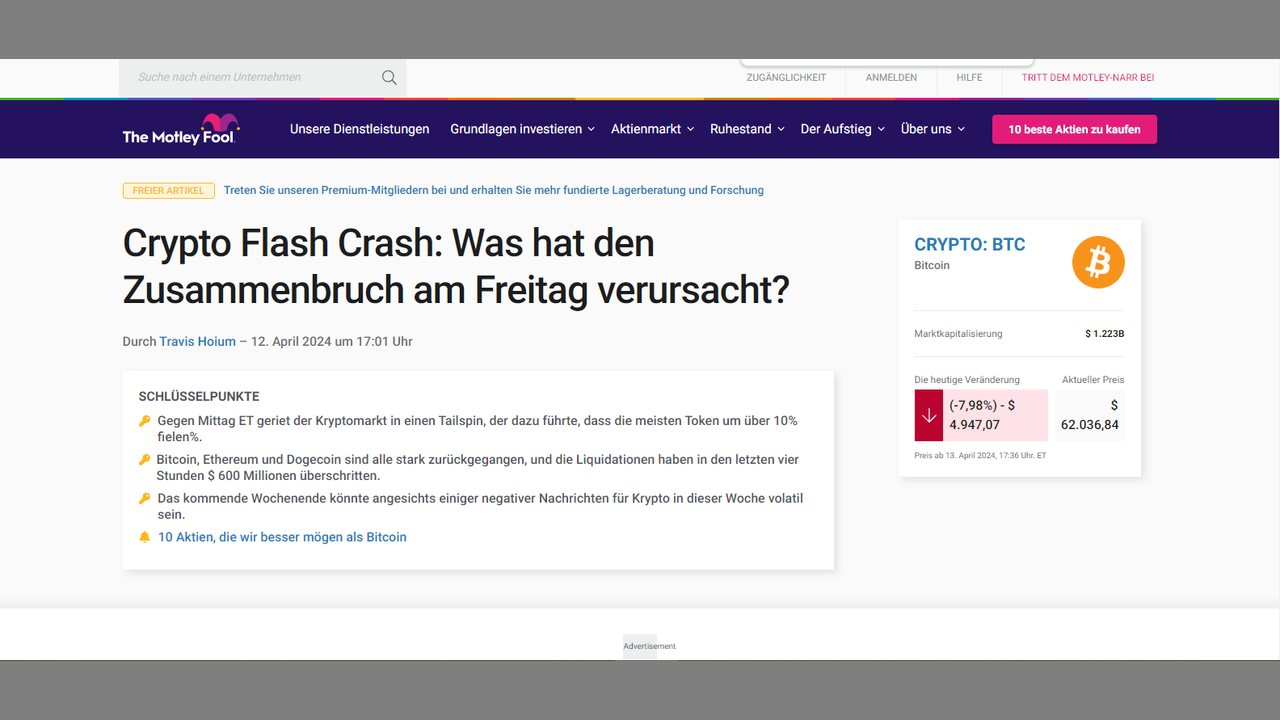Select Zugänglichkeit in the top bar
The width and height of the screenshot is (1280, 720).
tap(786, 78)
